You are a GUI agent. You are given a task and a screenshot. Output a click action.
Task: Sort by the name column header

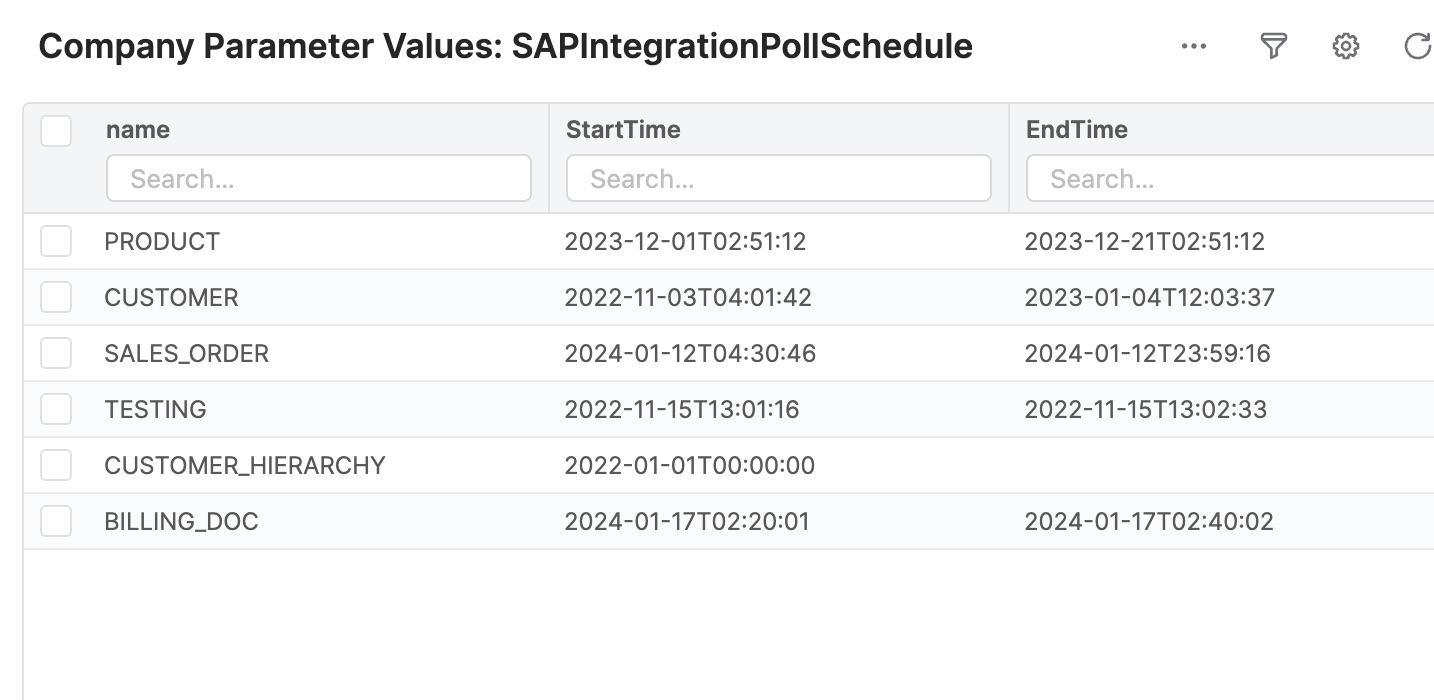coord(138,130)
